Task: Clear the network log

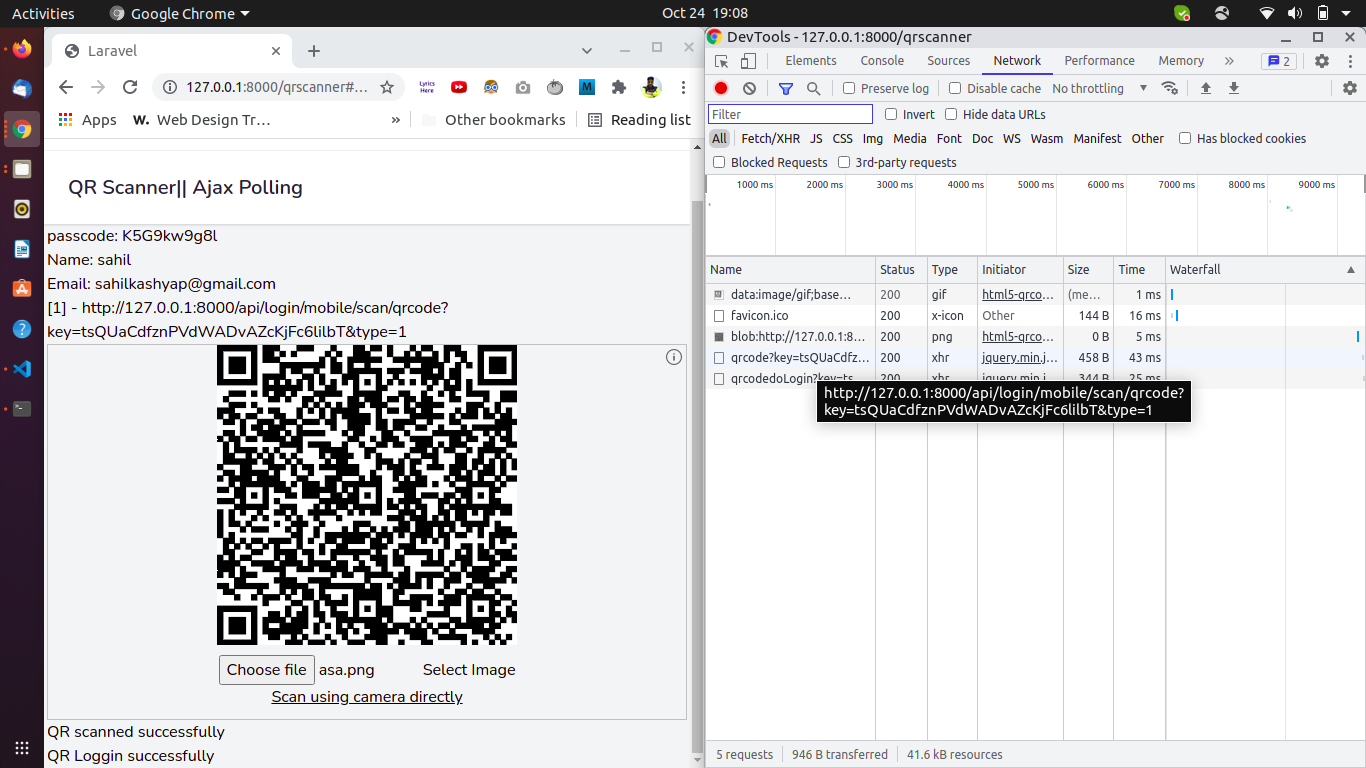Action: pyautogui.click(x=749, y=88)
